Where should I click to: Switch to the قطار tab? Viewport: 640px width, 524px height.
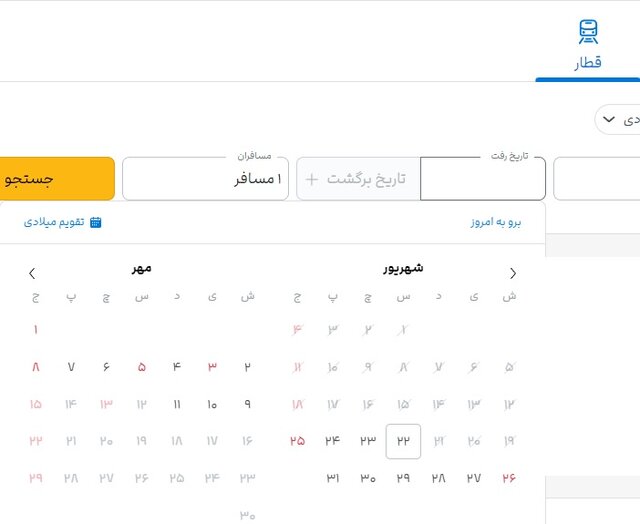coord(588,63)
